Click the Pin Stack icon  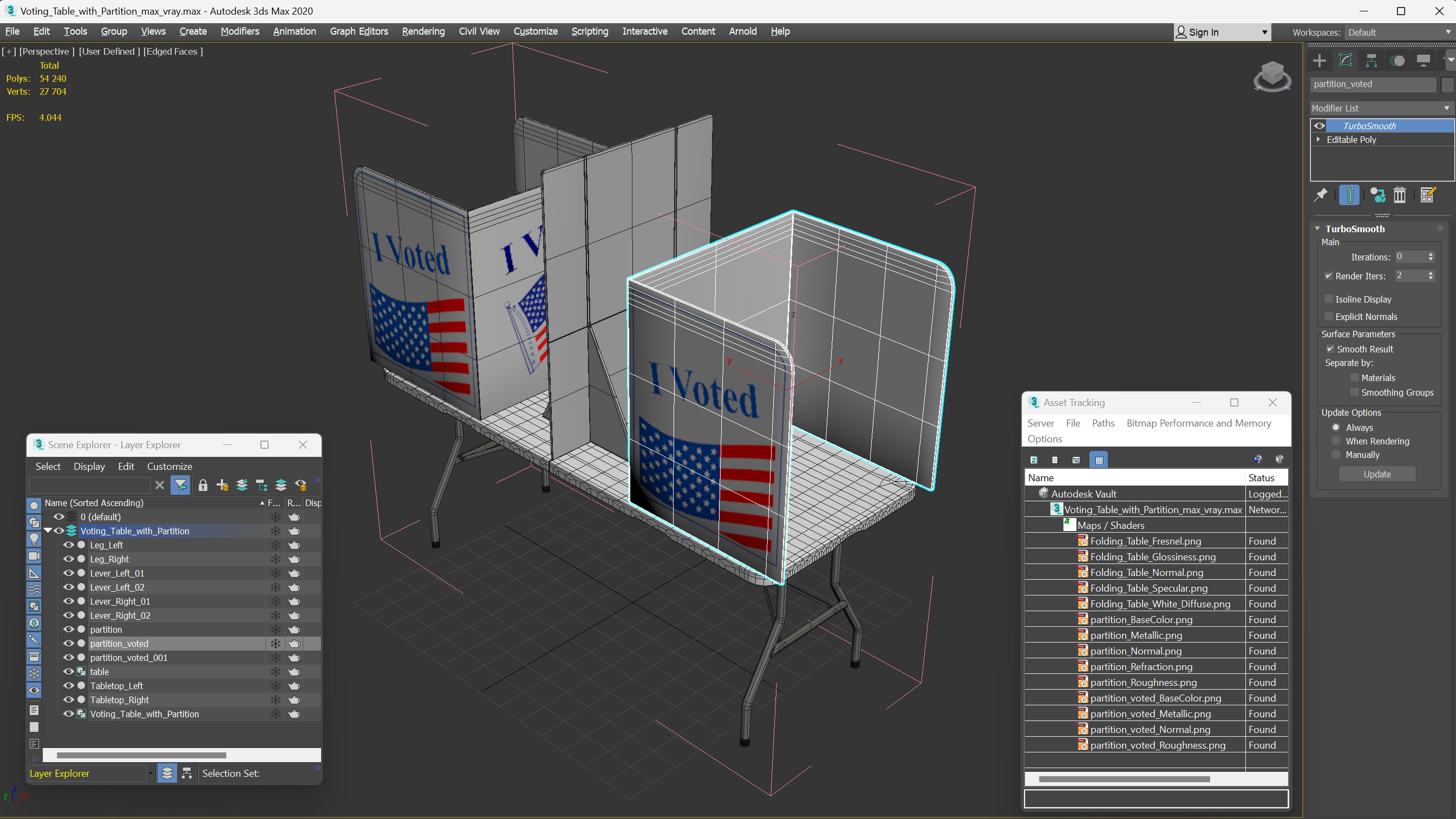[1320, 195]
